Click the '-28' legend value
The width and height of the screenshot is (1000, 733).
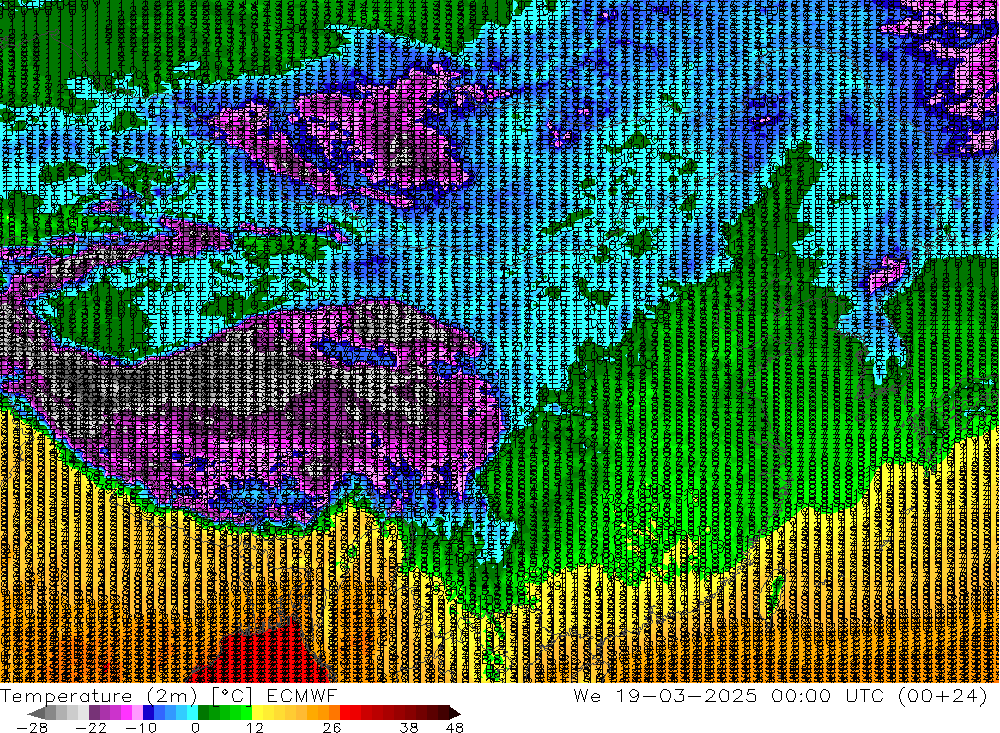click(x=32, y=728)
